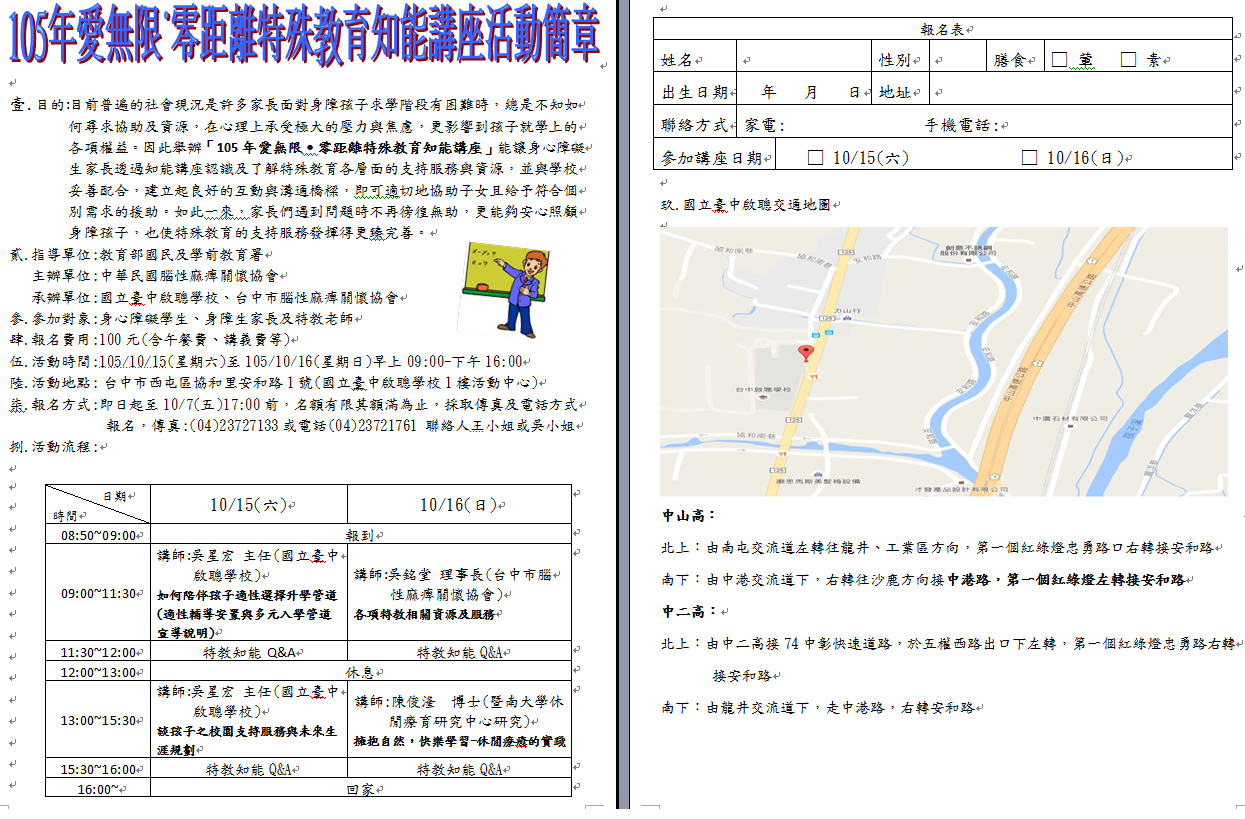Viewport: 1245px width, 819px height.
Task: Click the 10/15(六) schedule column header
Action: click(248, 505)
